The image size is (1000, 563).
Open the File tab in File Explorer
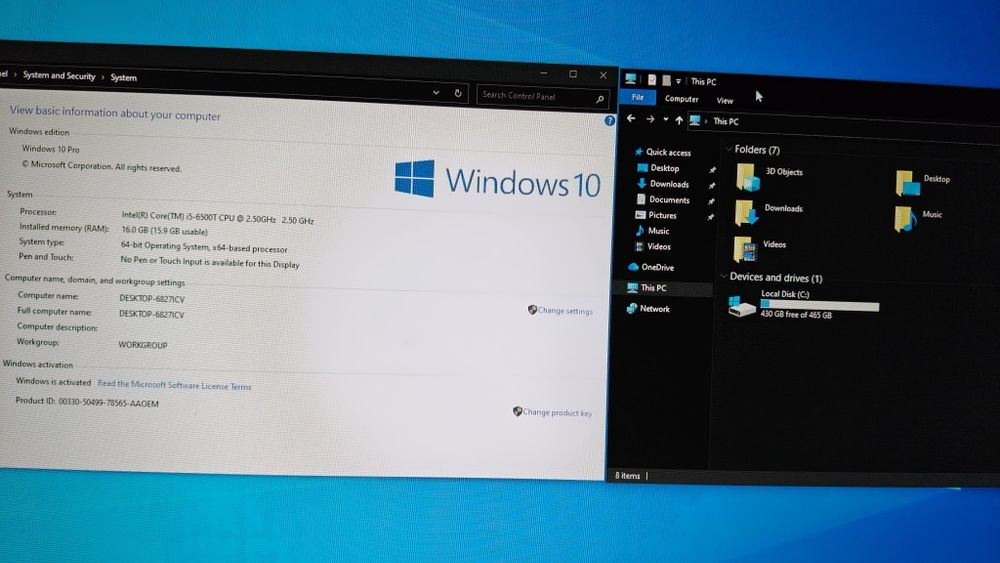(x=638, y=97)
